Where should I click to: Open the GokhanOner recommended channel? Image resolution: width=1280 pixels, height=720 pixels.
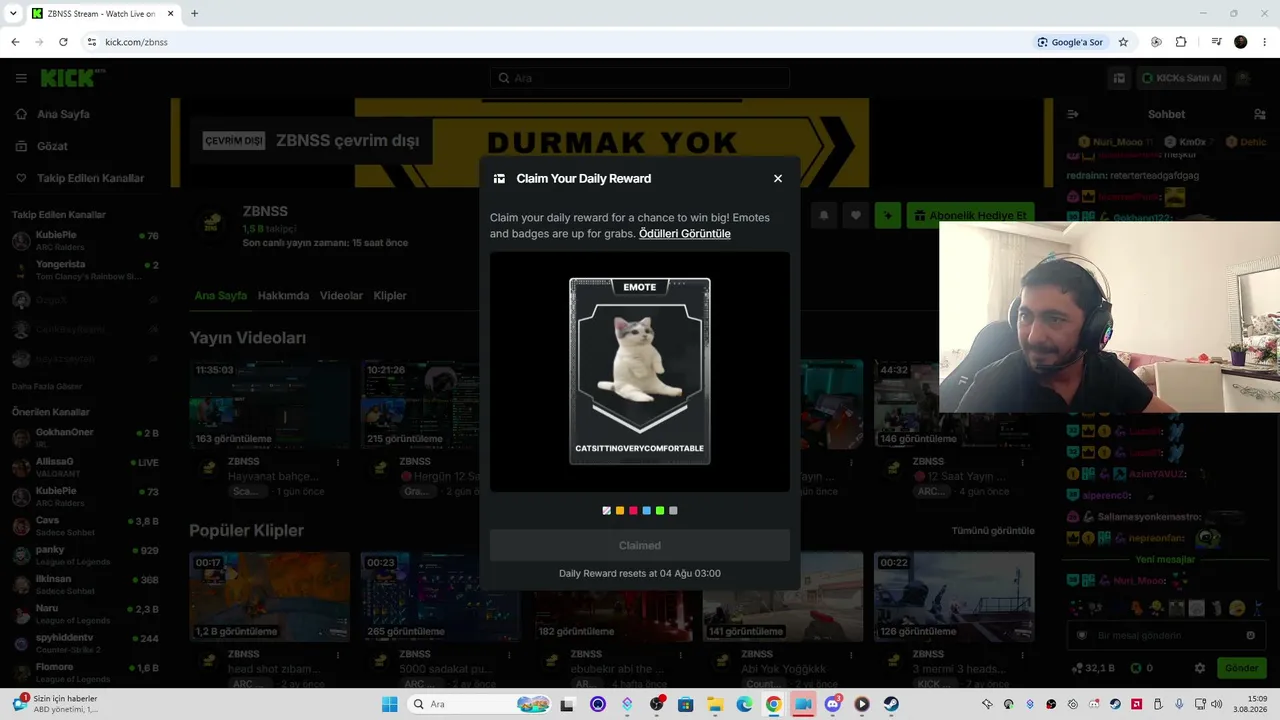point(85,438)
